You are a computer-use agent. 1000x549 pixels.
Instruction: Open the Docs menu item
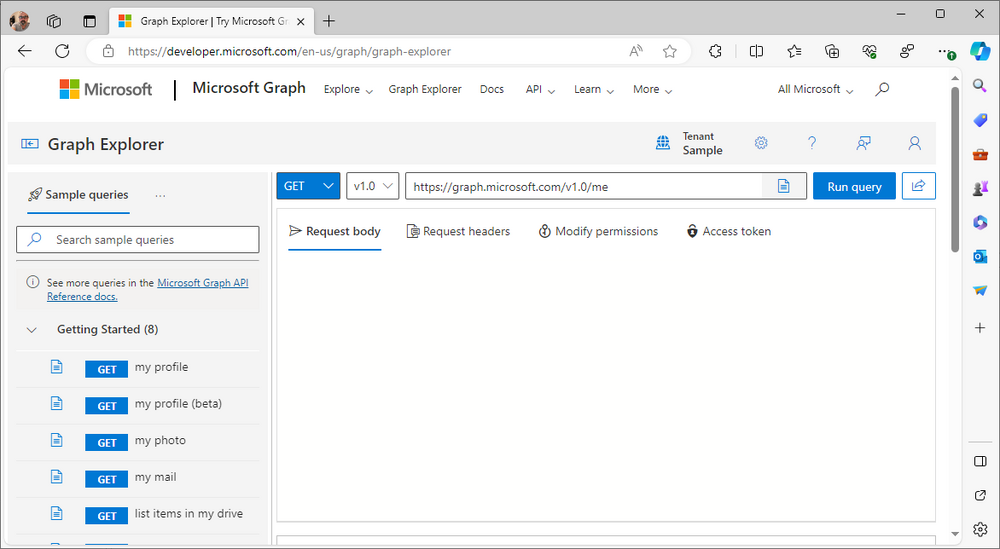[x=492, y=89]
